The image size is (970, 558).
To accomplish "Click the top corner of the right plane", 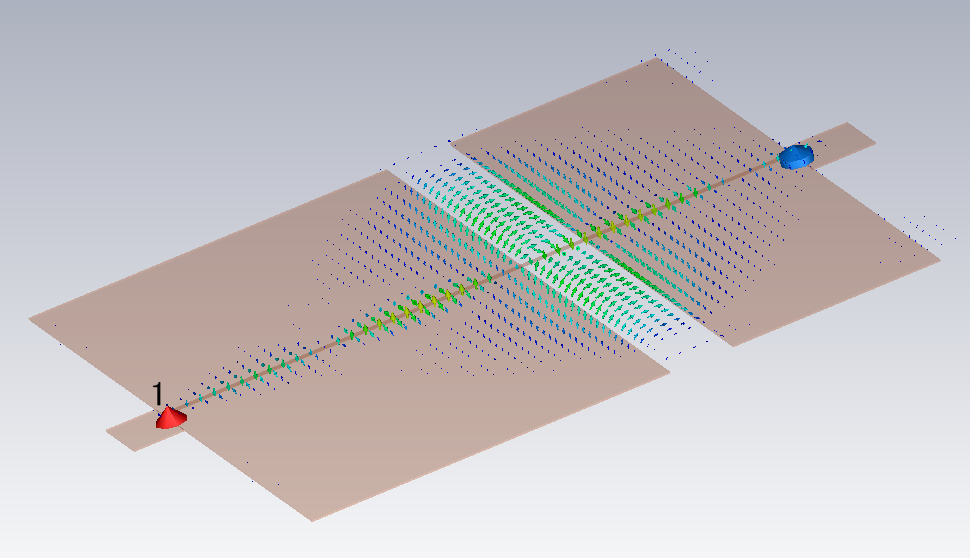I will click(x=656, y=60).
